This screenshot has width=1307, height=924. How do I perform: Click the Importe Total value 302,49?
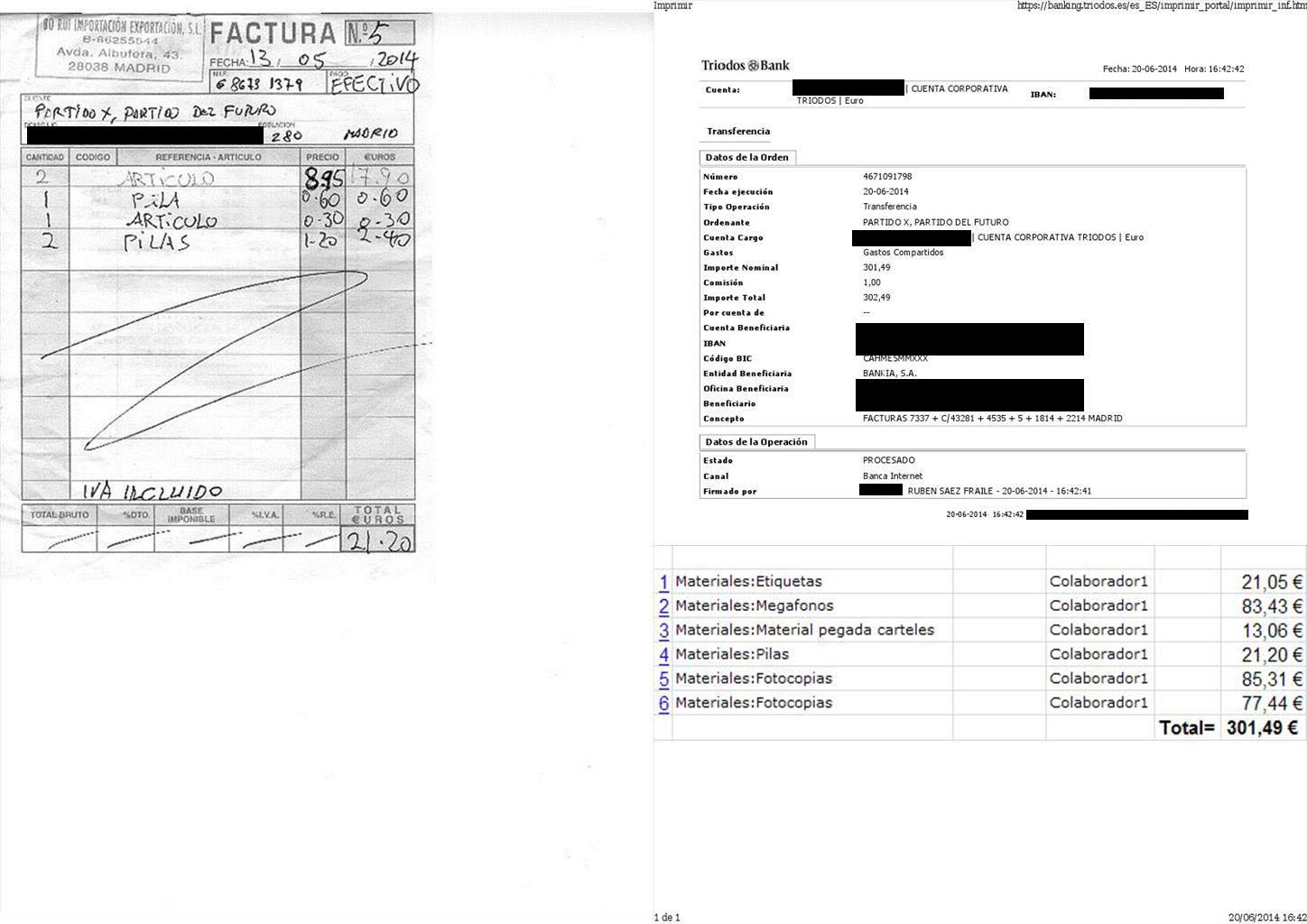coord(876,298)
